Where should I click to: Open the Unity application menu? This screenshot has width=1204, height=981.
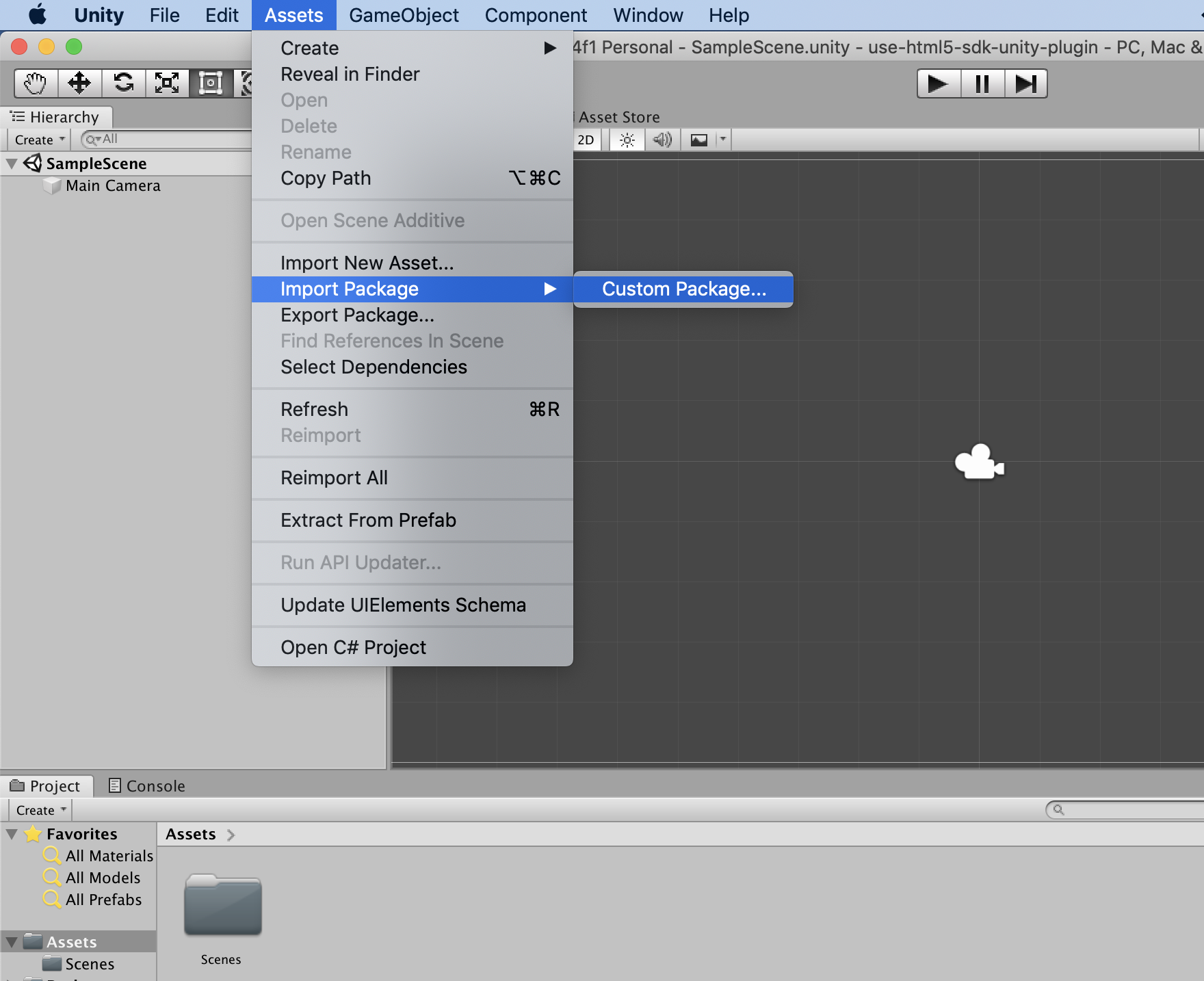tap(99, 15)
